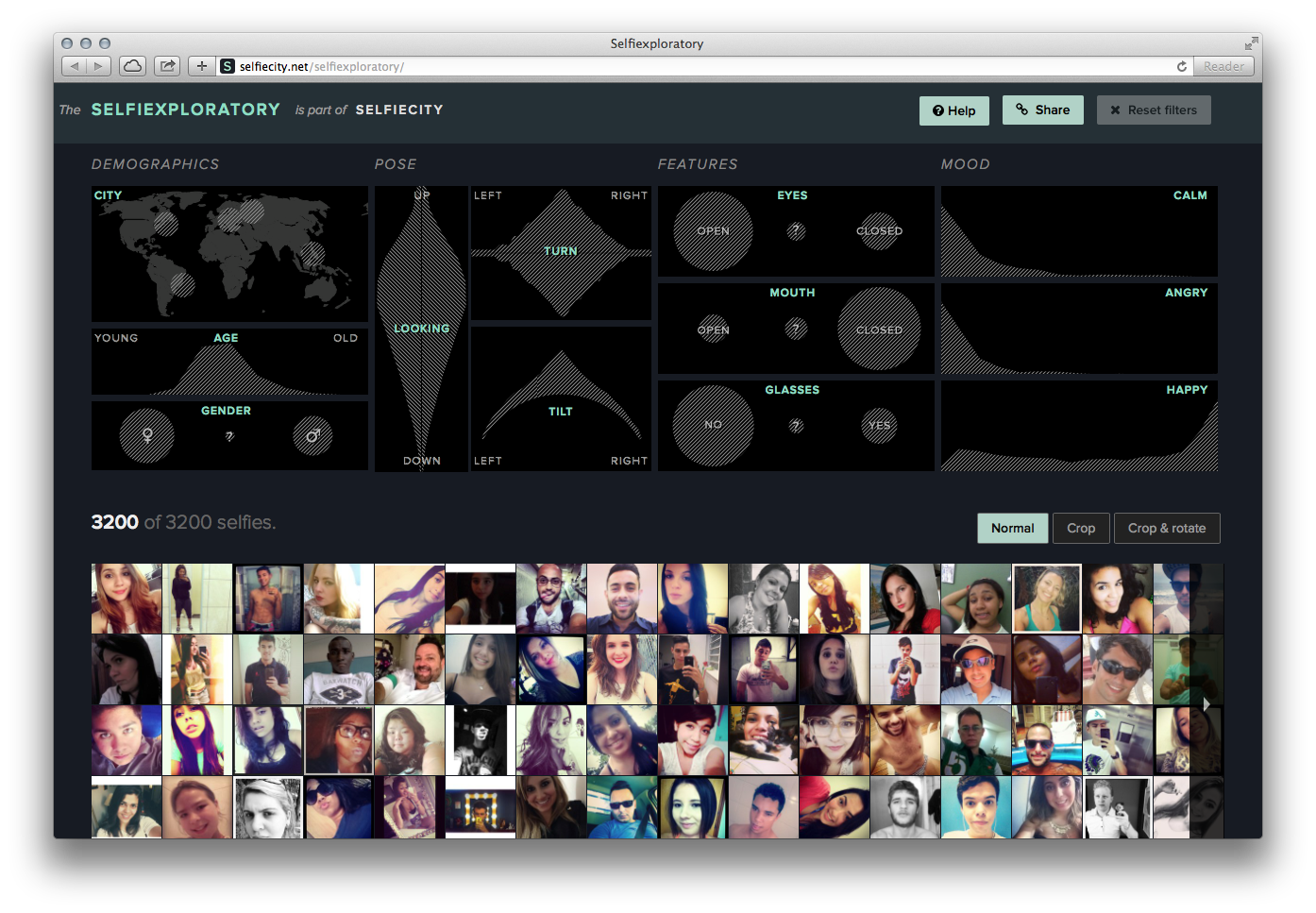Click the iCloud tabs icon in toolbar
Screen dimensions: 1316x913
click(x=133, y=66)
